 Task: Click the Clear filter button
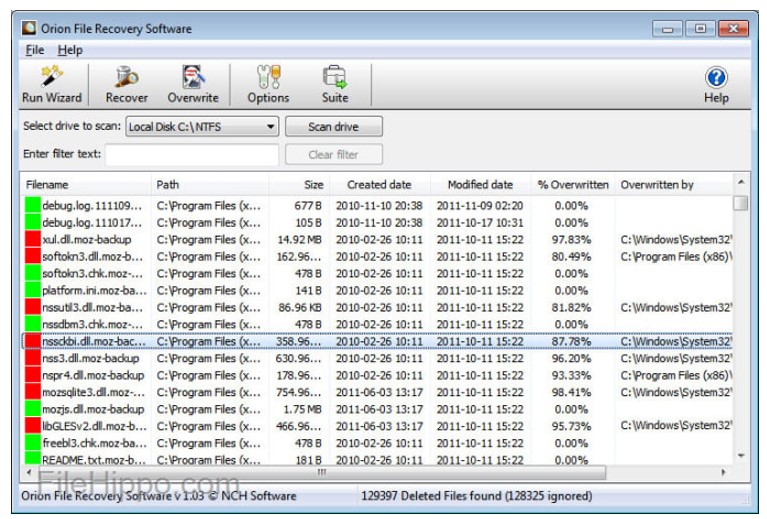334,155
